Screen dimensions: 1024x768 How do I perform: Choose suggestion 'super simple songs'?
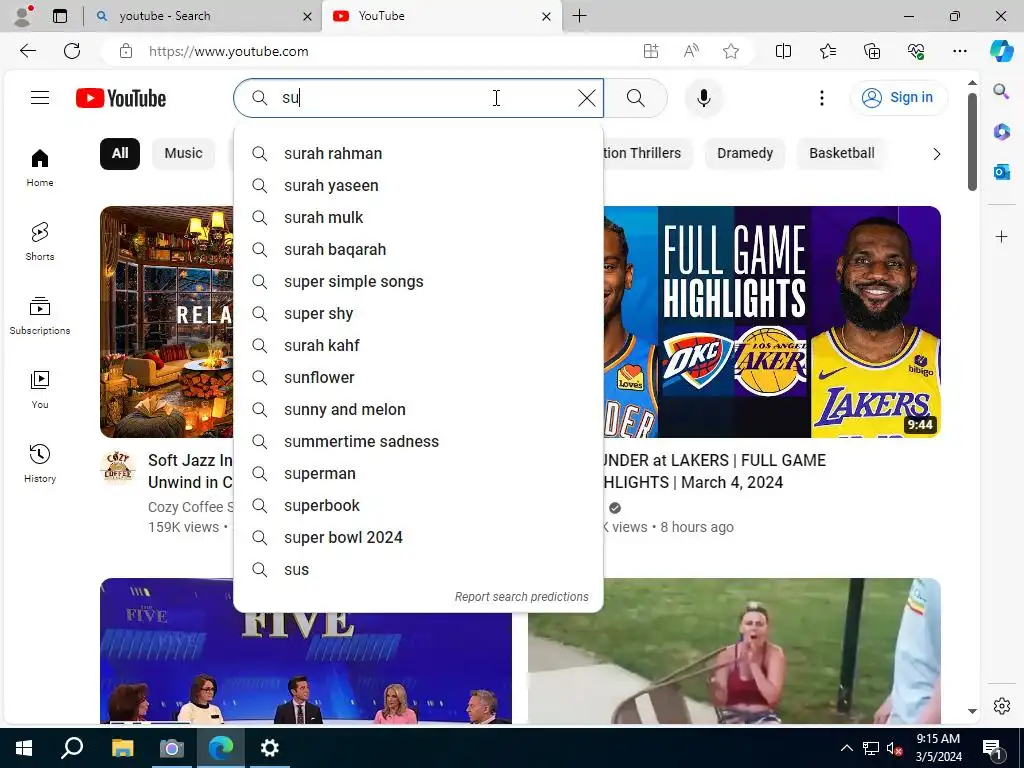[418, 281]
